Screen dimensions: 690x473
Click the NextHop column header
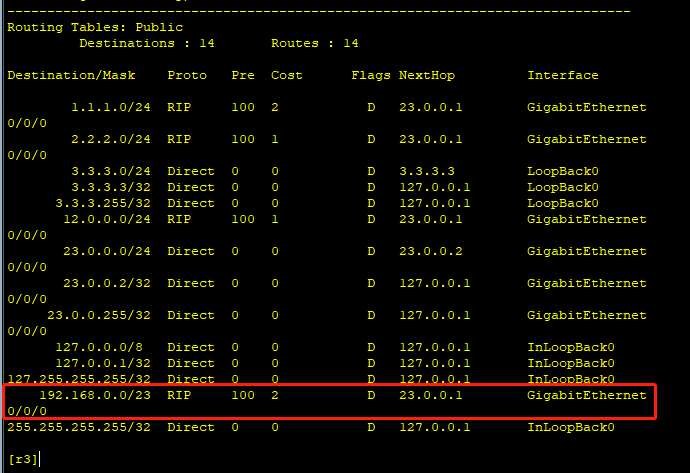pyautogui.click(x=427, y=75)
